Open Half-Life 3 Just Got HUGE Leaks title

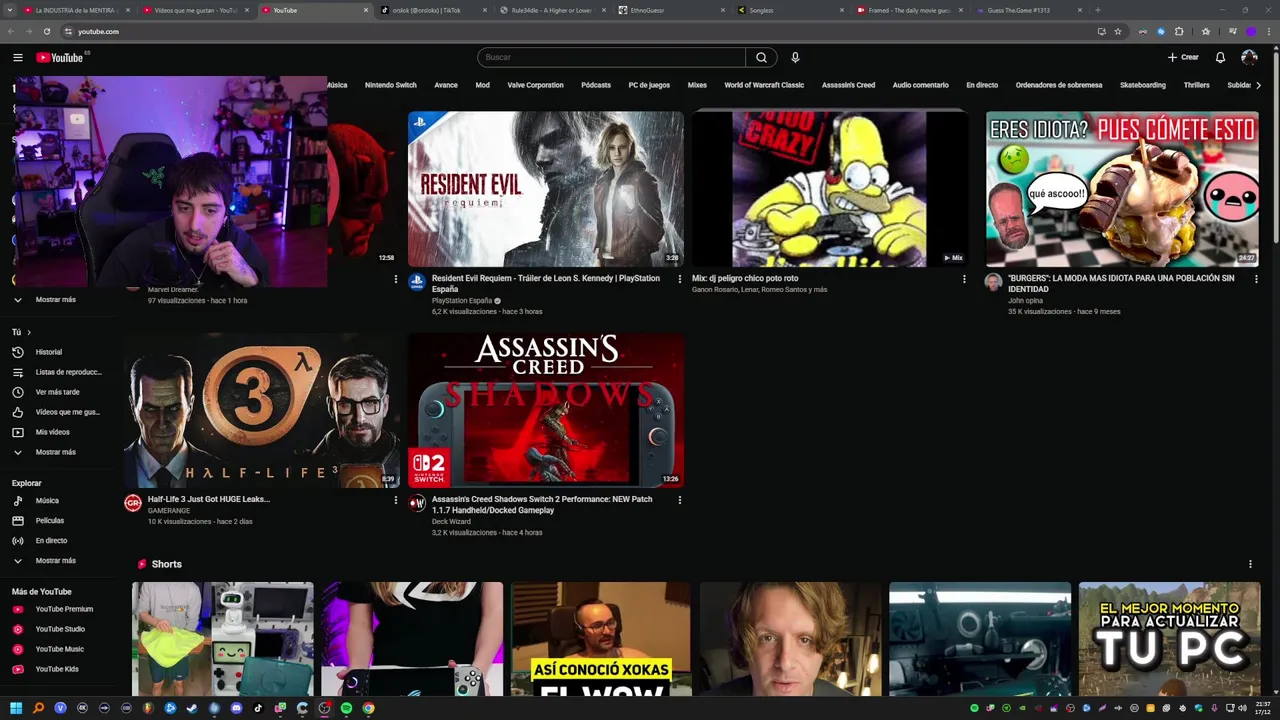coord(209,499)
